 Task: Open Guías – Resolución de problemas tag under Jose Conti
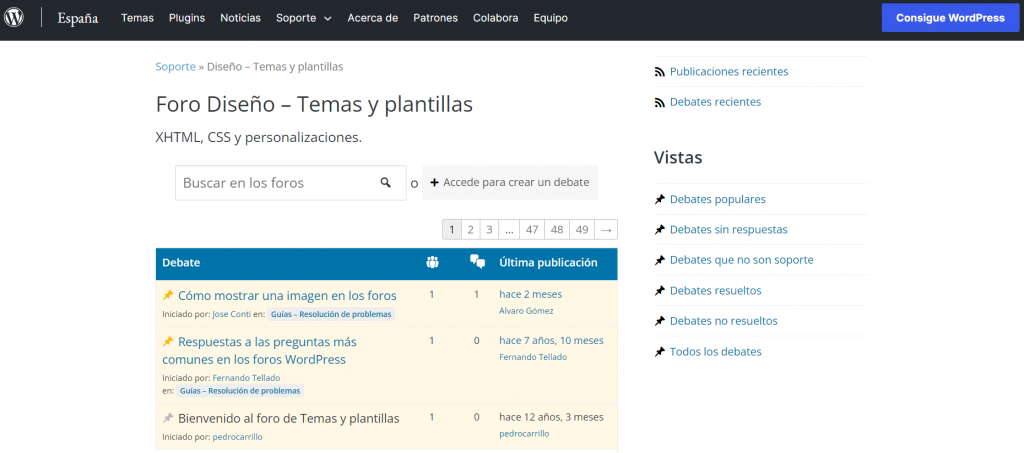pyautogui.click(x=330, y=314)
